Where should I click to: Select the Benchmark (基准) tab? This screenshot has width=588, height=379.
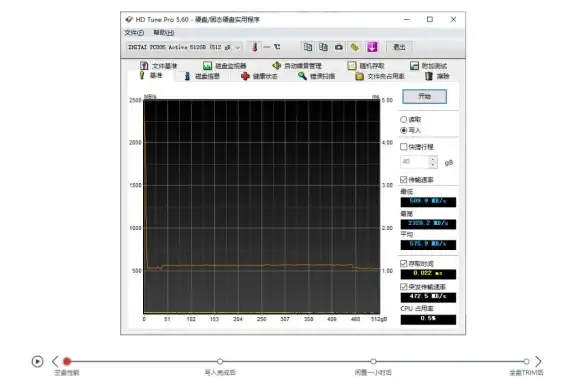[151, 75]
